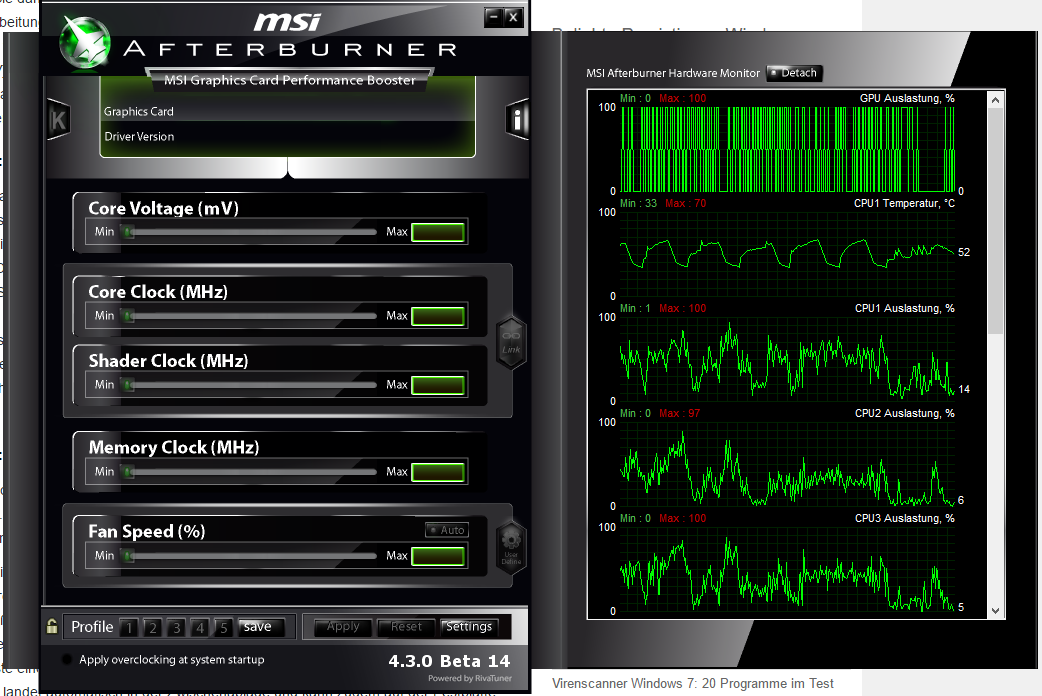Open Virenscanner Windows 7 link in browser
Image resolution: width=1042 pixels, height=696 pixels.
(692, 683)
